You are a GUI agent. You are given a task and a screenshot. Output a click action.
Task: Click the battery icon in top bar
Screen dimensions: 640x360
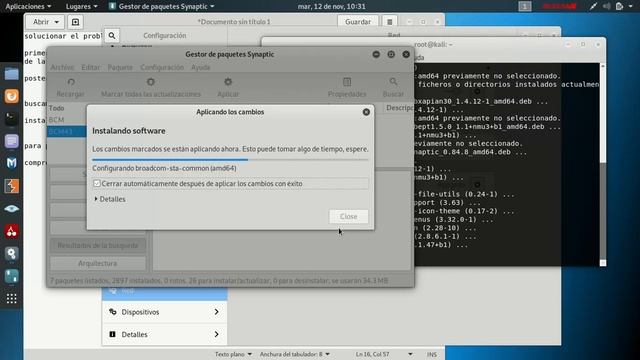(x=619, y=6)
